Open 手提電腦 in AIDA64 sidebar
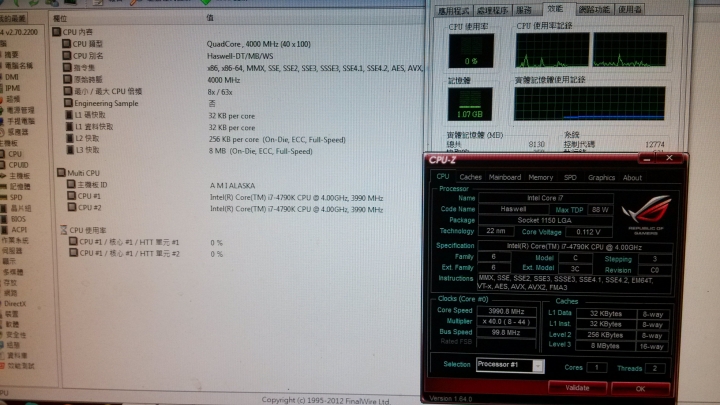The width and height of the screenshot is (720, 405). 21,121
